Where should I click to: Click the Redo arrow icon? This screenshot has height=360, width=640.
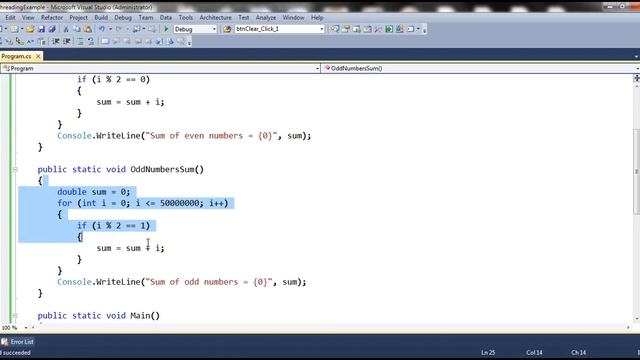[x=119, y=29]
